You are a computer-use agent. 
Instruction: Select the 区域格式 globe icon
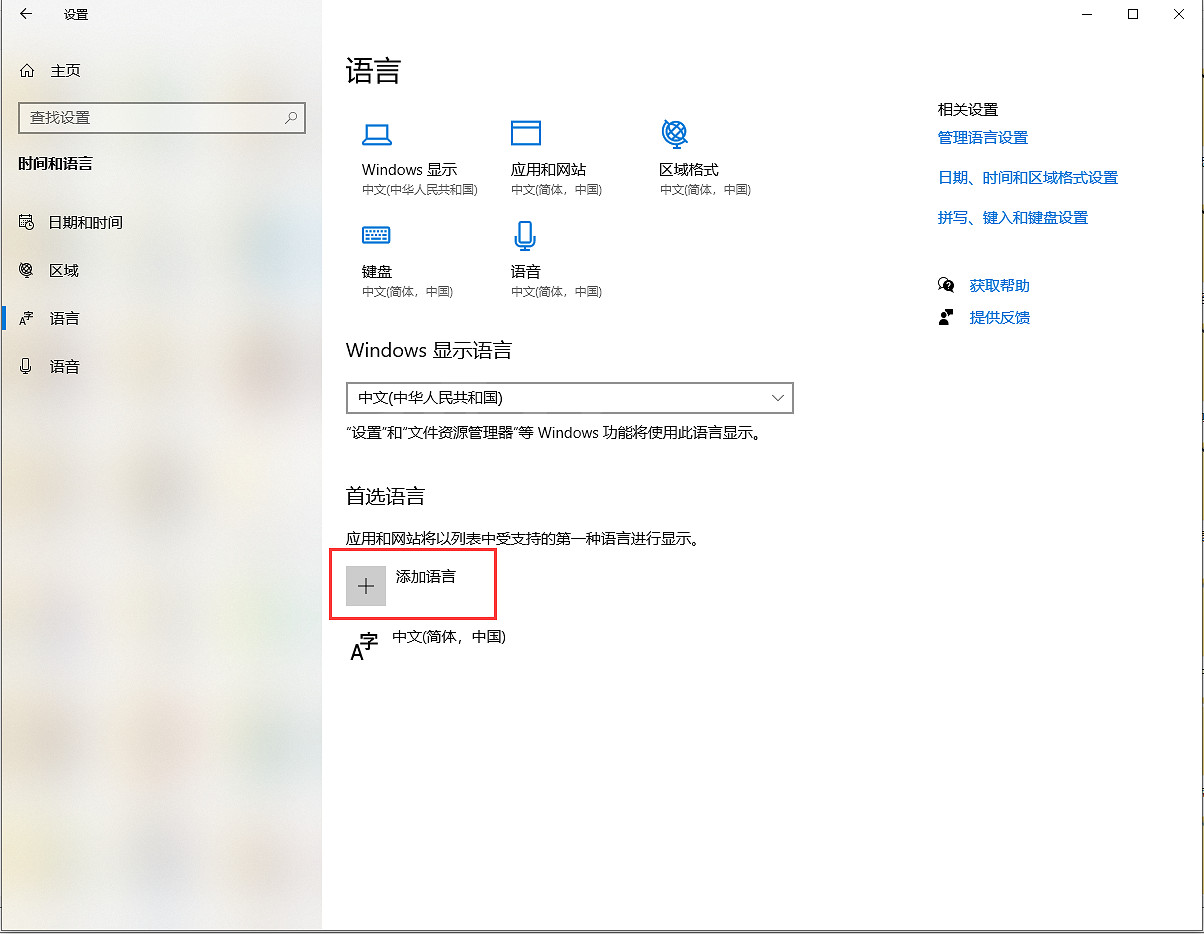[675, 133]
